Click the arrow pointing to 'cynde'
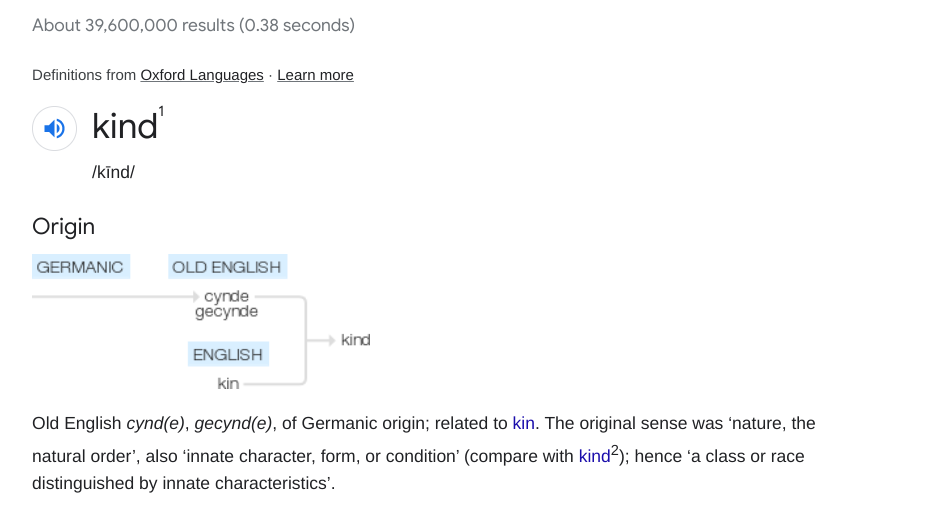This screenshot has height=517, width=936. pos(194,297)
